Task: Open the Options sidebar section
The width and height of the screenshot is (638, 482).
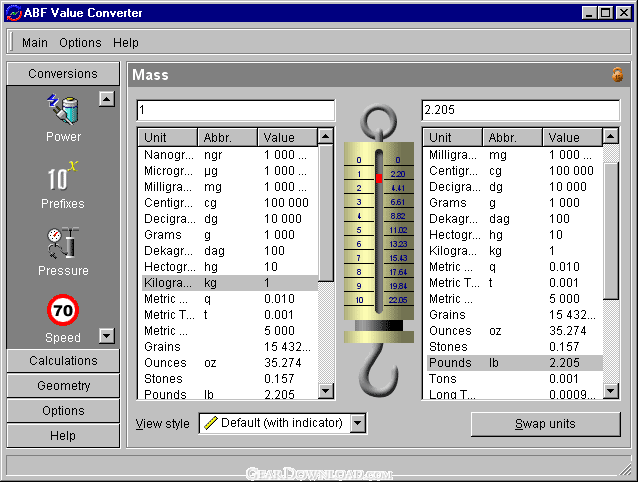Action: tap(63, 411)
